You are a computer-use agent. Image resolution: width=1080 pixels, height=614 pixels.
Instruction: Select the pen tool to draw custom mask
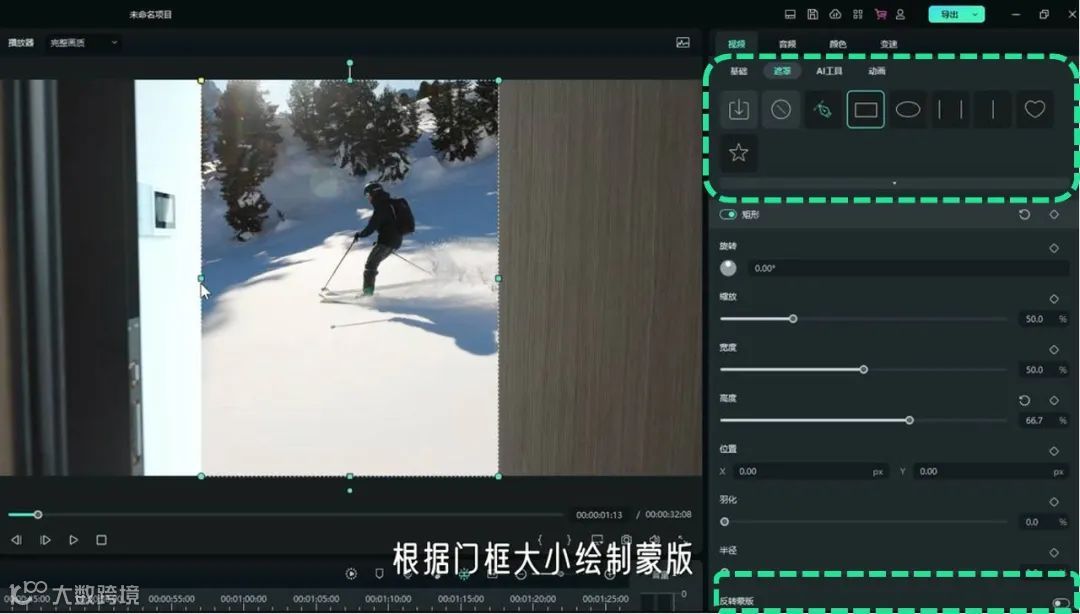pyautogui.click(x=823, y=109)
